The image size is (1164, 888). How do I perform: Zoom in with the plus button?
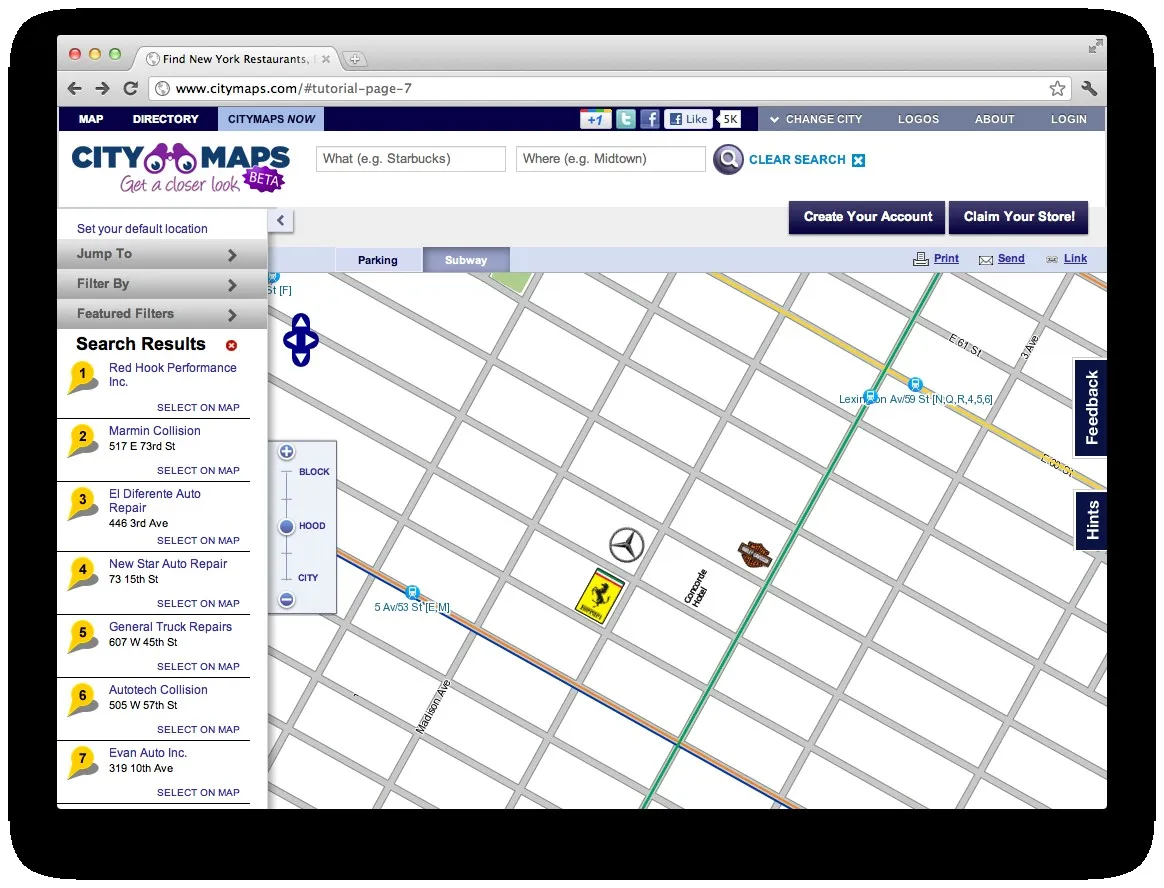[x=287, y=451]
